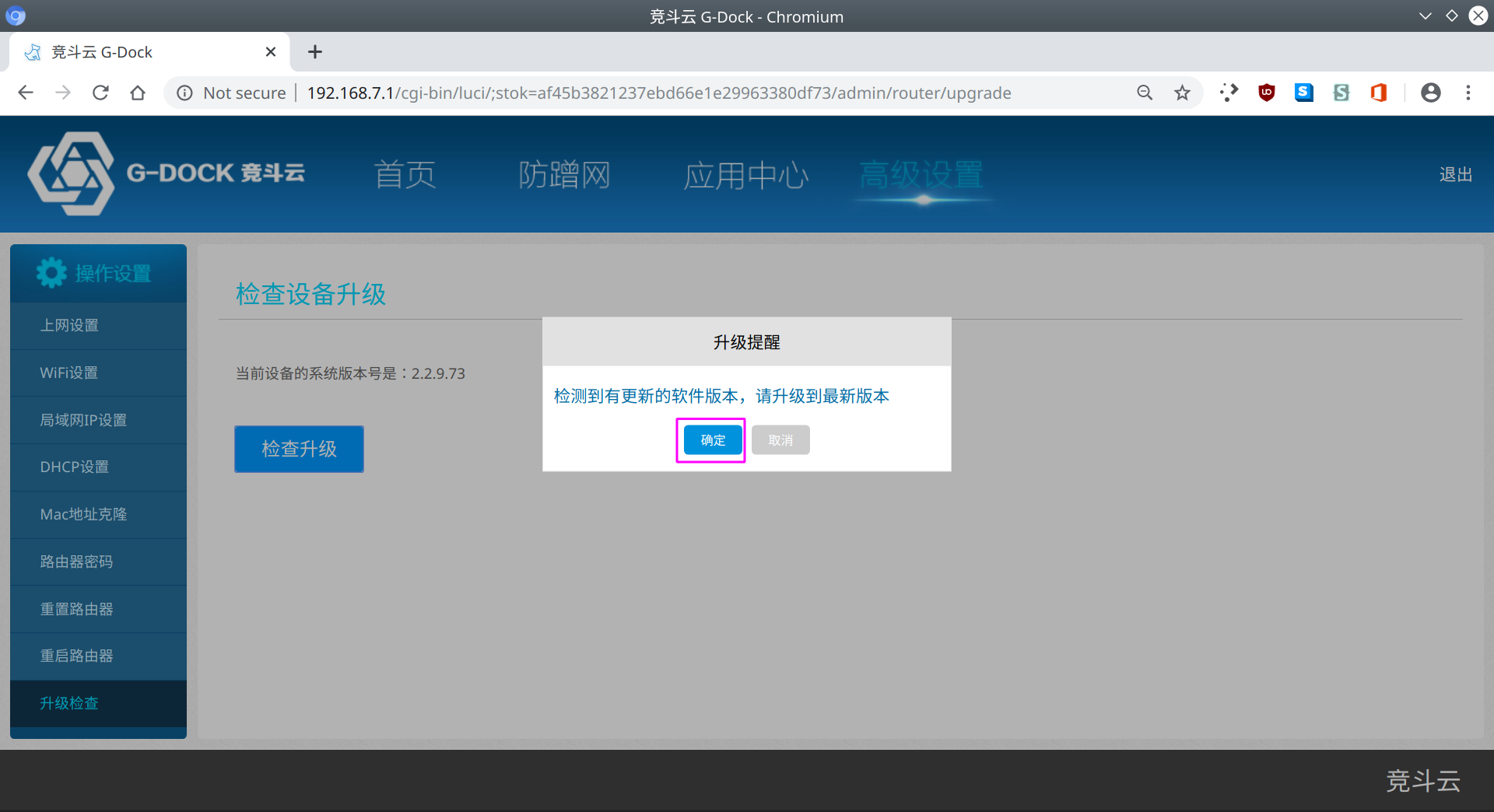Image resolution: width=1494 pixels, height=812 pixels.
Task: Open a new browser tab
Action: tap(315, 52)
